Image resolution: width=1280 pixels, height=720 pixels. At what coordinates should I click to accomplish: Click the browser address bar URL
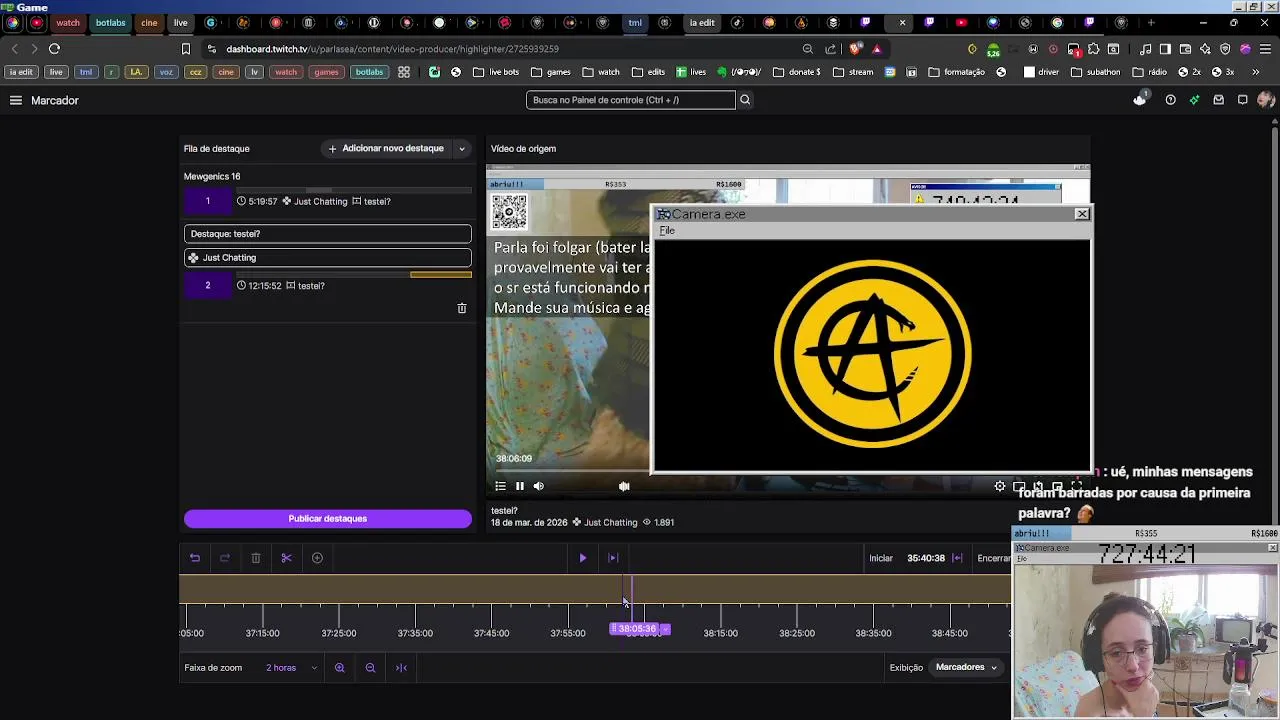[392, 49]
